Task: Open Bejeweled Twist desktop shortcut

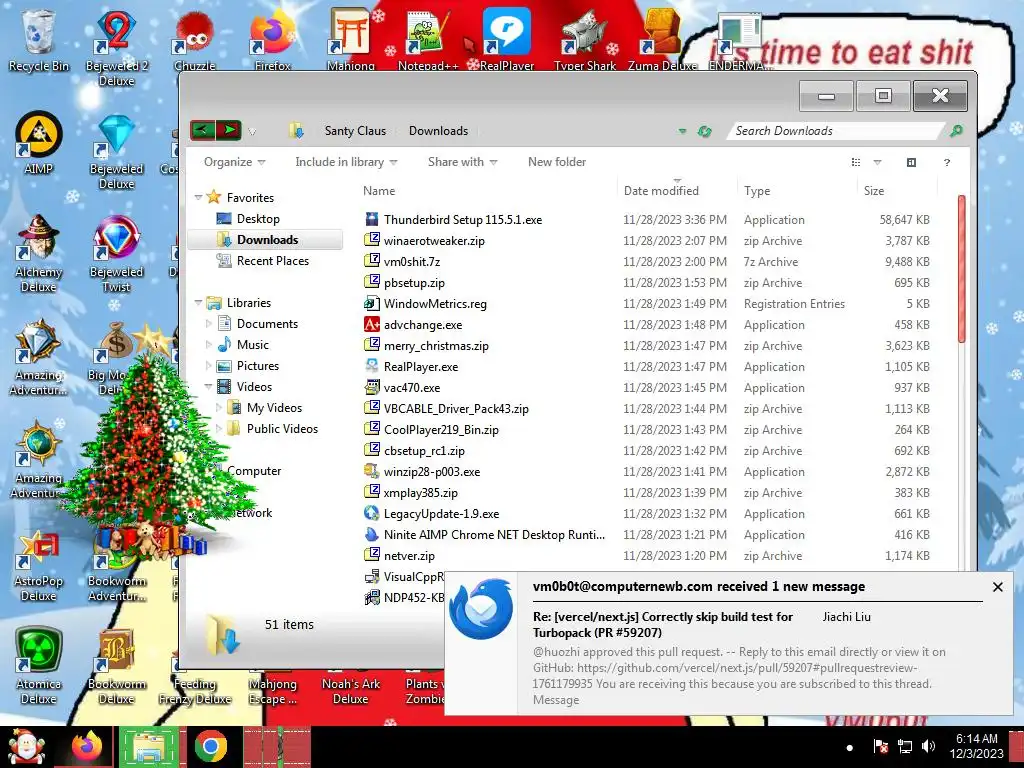Action: pyautogui.click(x=116, y=253)
